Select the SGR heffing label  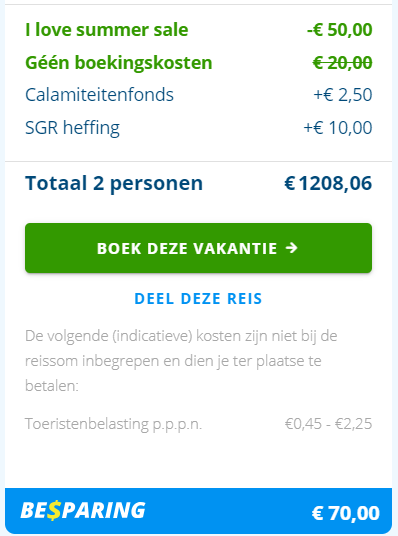[72, 128]
